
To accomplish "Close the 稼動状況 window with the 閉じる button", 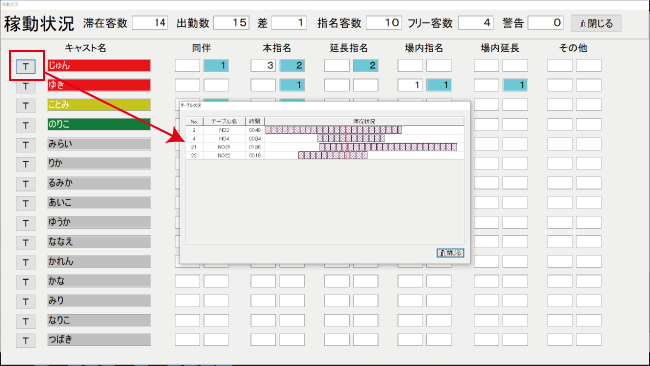I will (x=596, y=23).
